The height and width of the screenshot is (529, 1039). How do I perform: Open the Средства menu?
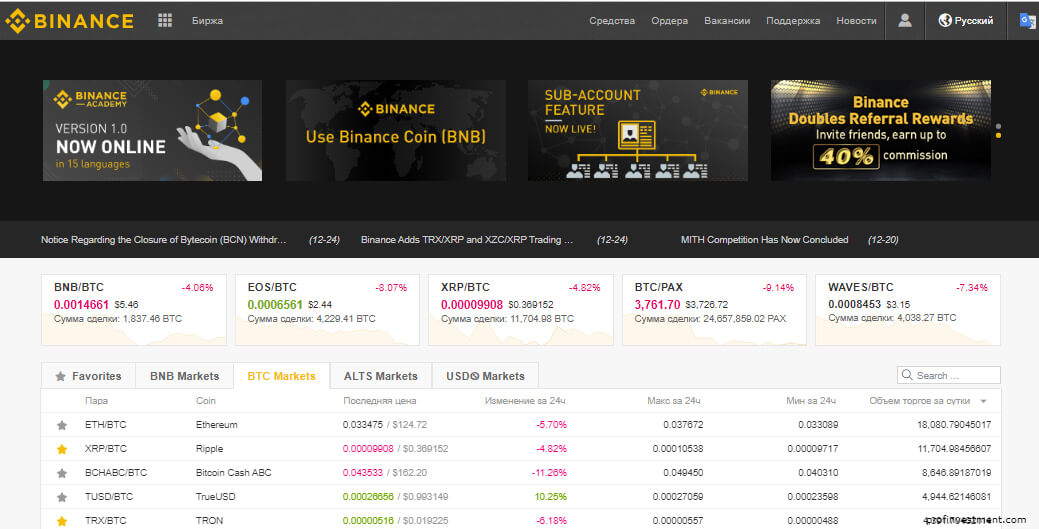(x=612, y=21)
